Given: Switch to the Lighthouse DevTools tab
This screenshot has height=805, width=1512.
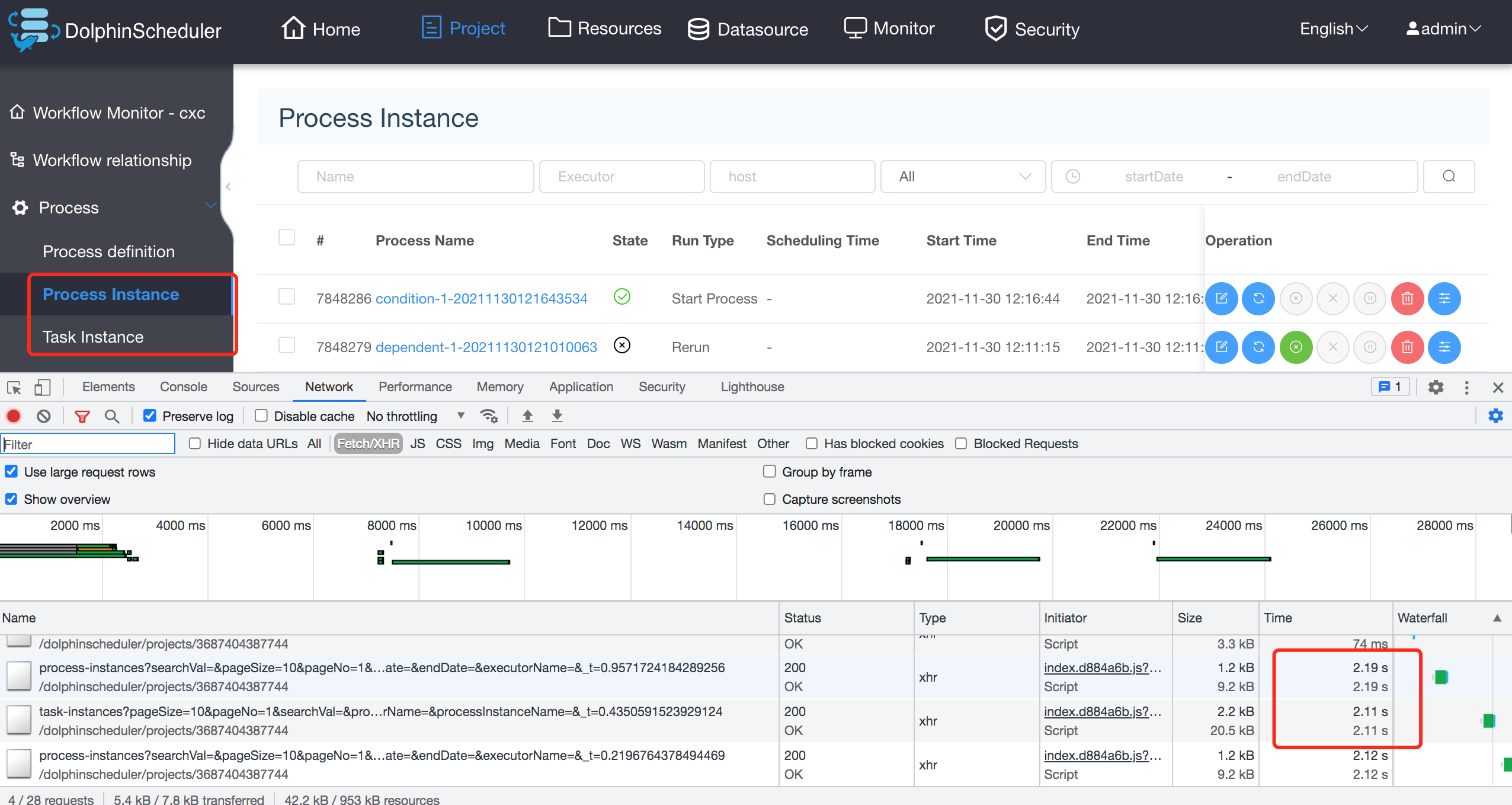Looking at the screenshot, I should (x=752, y=386).
